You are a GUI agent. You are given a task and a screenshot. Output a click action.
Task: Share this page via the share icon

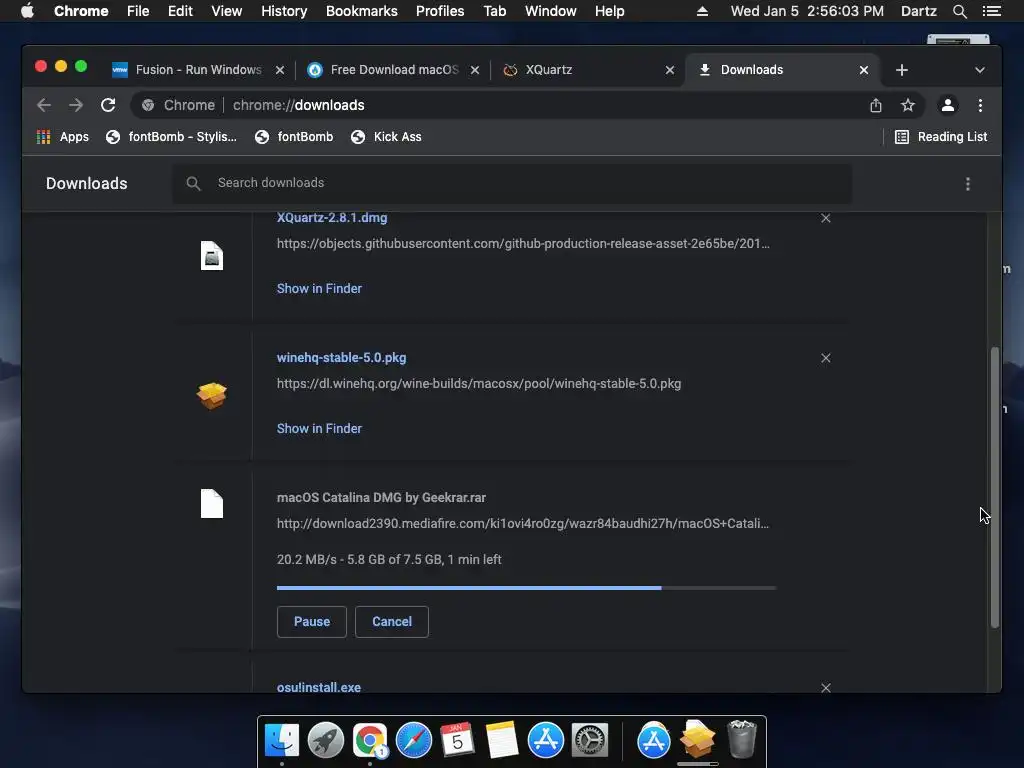pyautogui.click(x=876, y=105)
